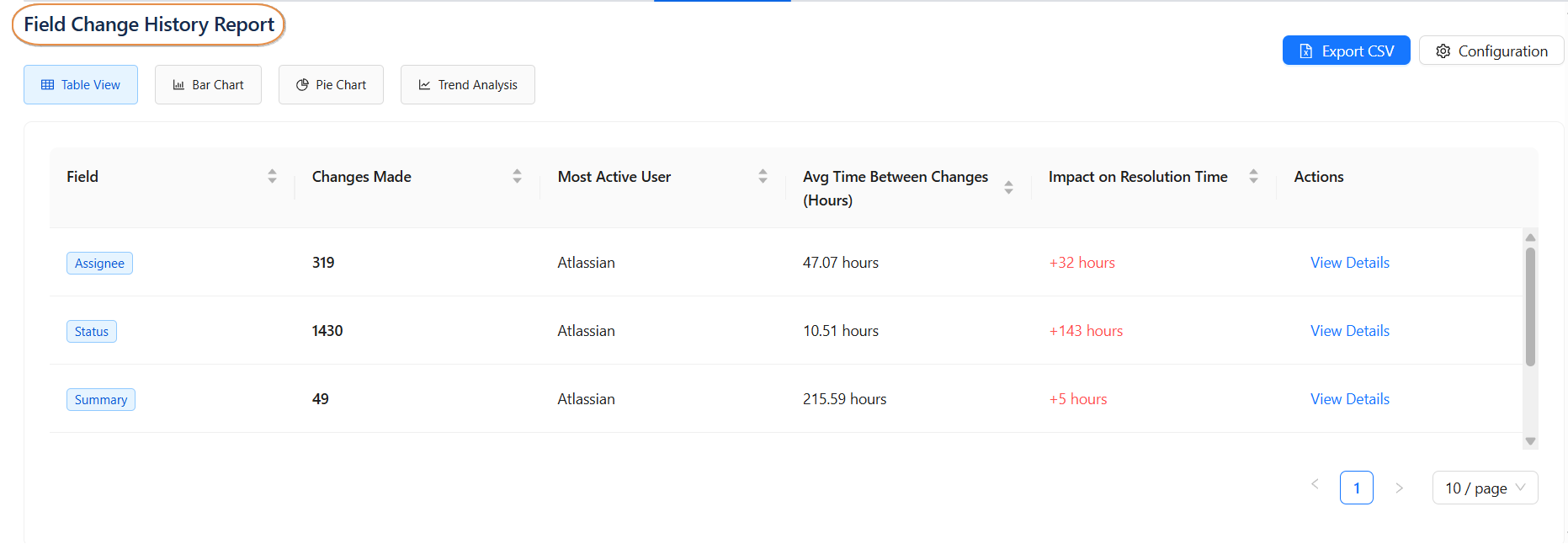Sort by Most Active User column
Image resolution: width=1568 pixels, height=560 pixels.
763,176
